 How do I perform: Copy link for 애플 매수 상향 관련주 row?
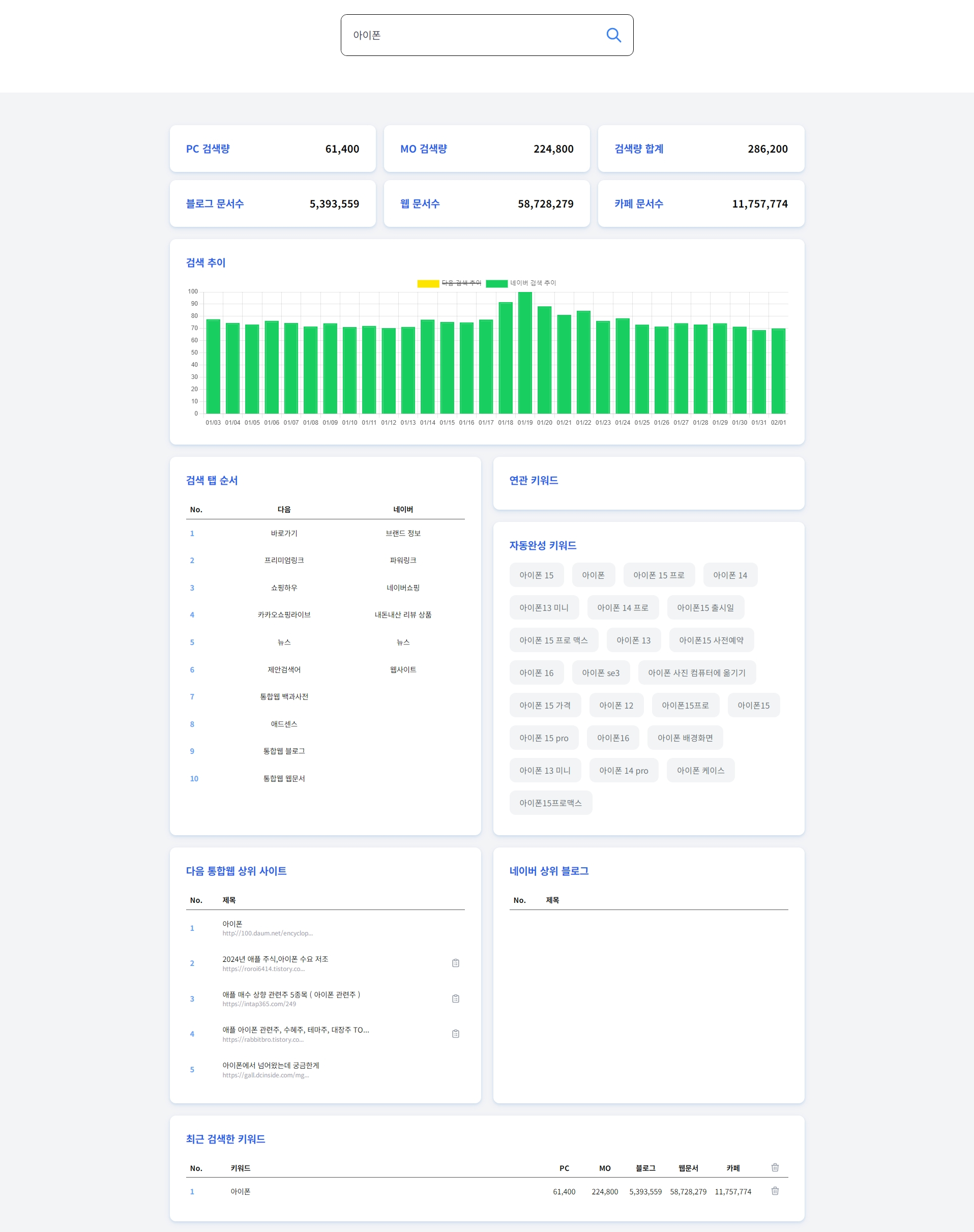456,998
